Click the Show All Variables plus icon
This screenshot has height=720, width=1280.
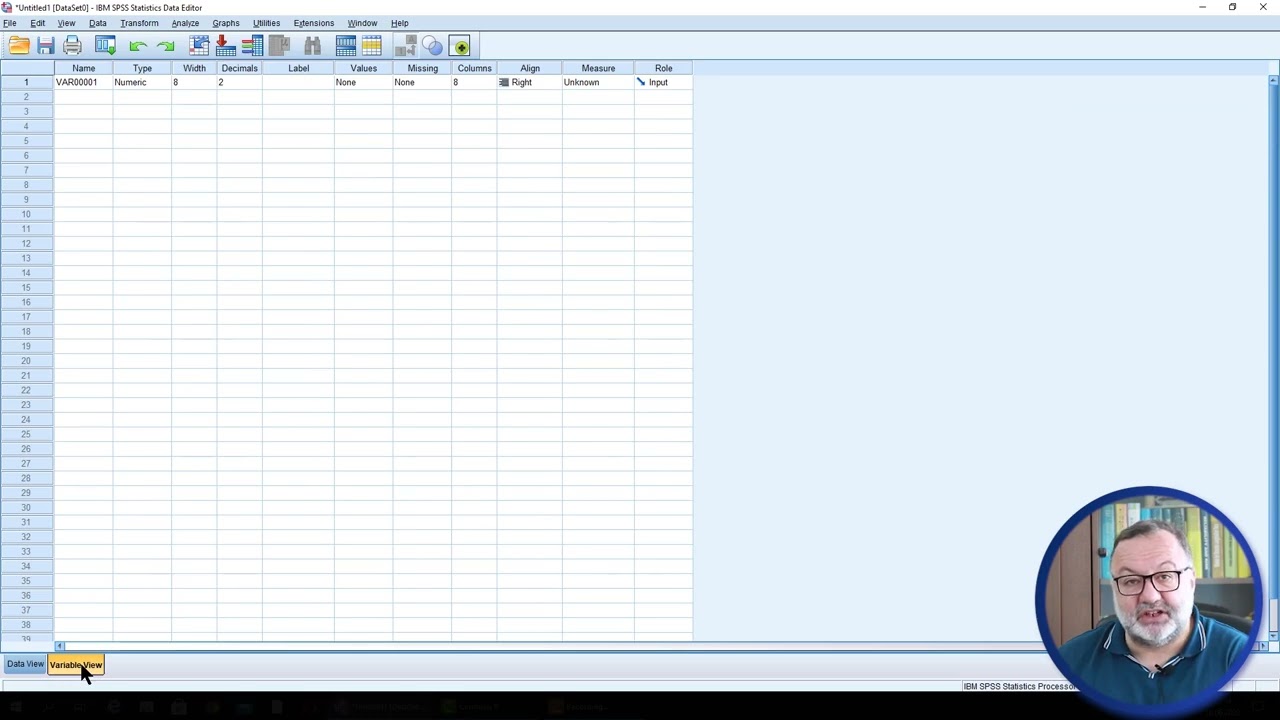pyautogui.click(x=460, y=46)
